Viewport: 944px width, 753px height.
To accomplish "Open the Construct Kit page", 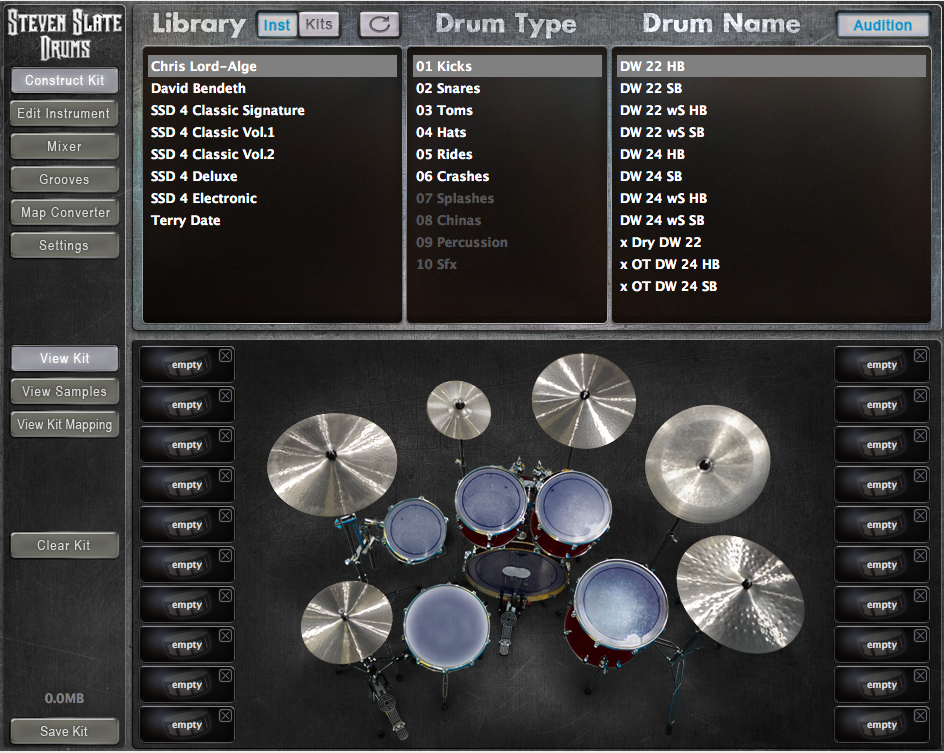I will 64,80.
